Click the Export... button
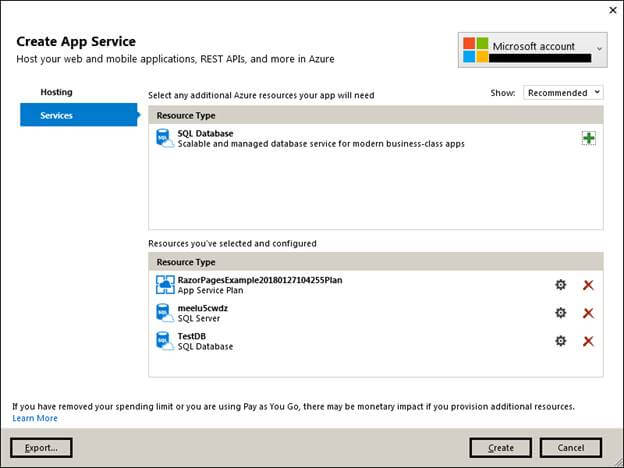The width and height of the screenshot is (624, 468). (41, 447)
